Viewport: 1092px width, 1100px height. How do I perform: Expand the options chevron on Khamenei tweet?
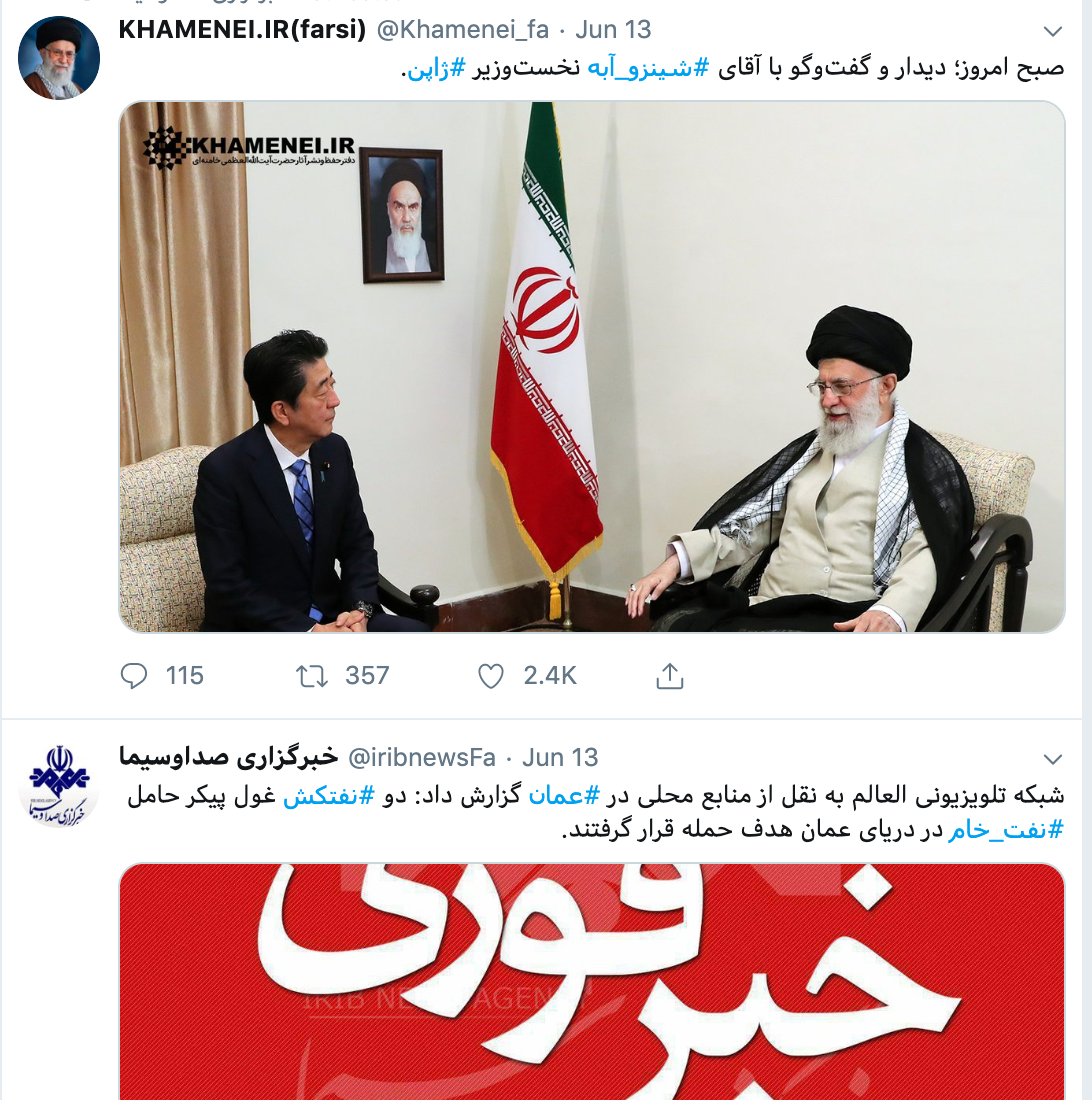click(1053, 31)
